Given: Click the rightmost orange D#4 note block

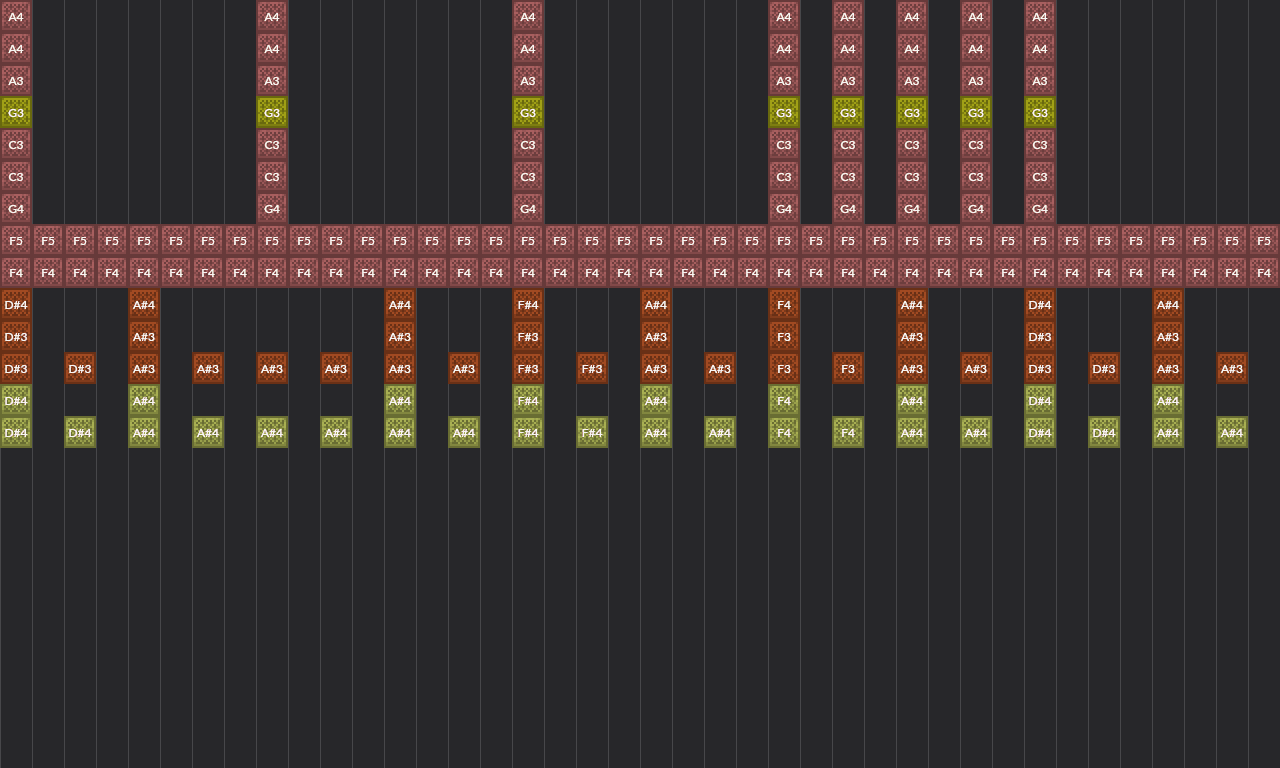Looking at the screenshot, I should (1040, 304).
